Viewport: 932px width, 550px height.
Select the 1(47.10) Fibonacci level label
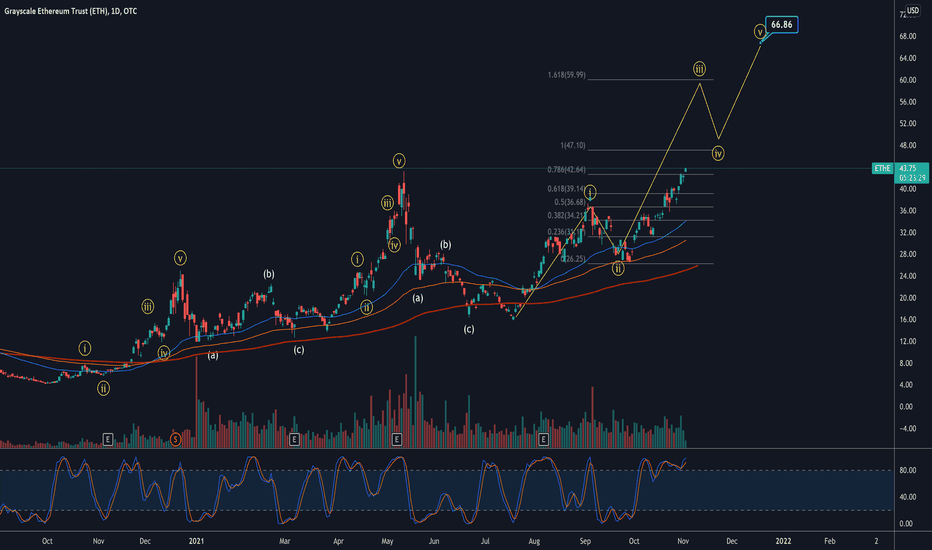573,145
